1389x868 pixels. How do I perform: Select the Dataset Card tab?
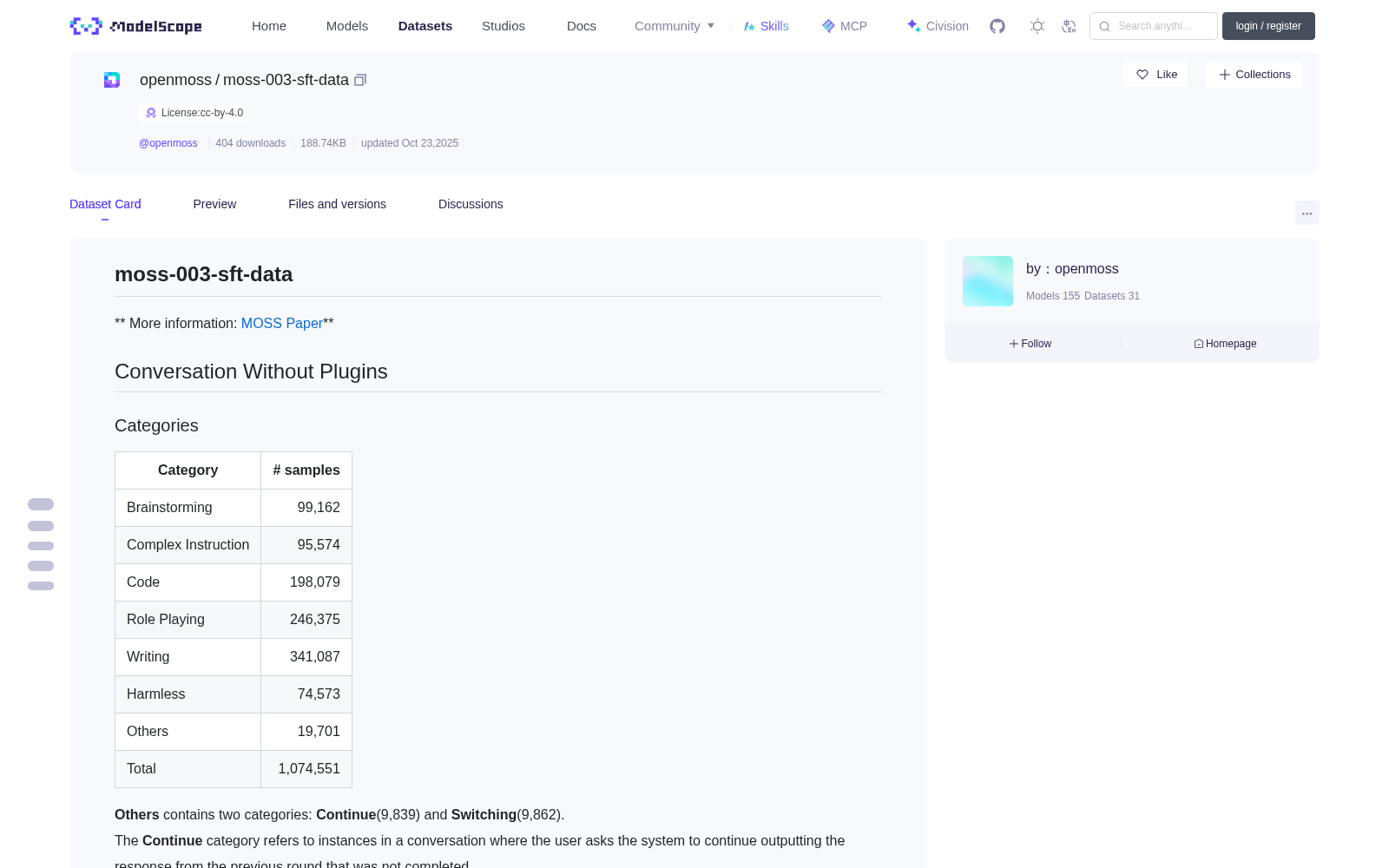[105, 204]
